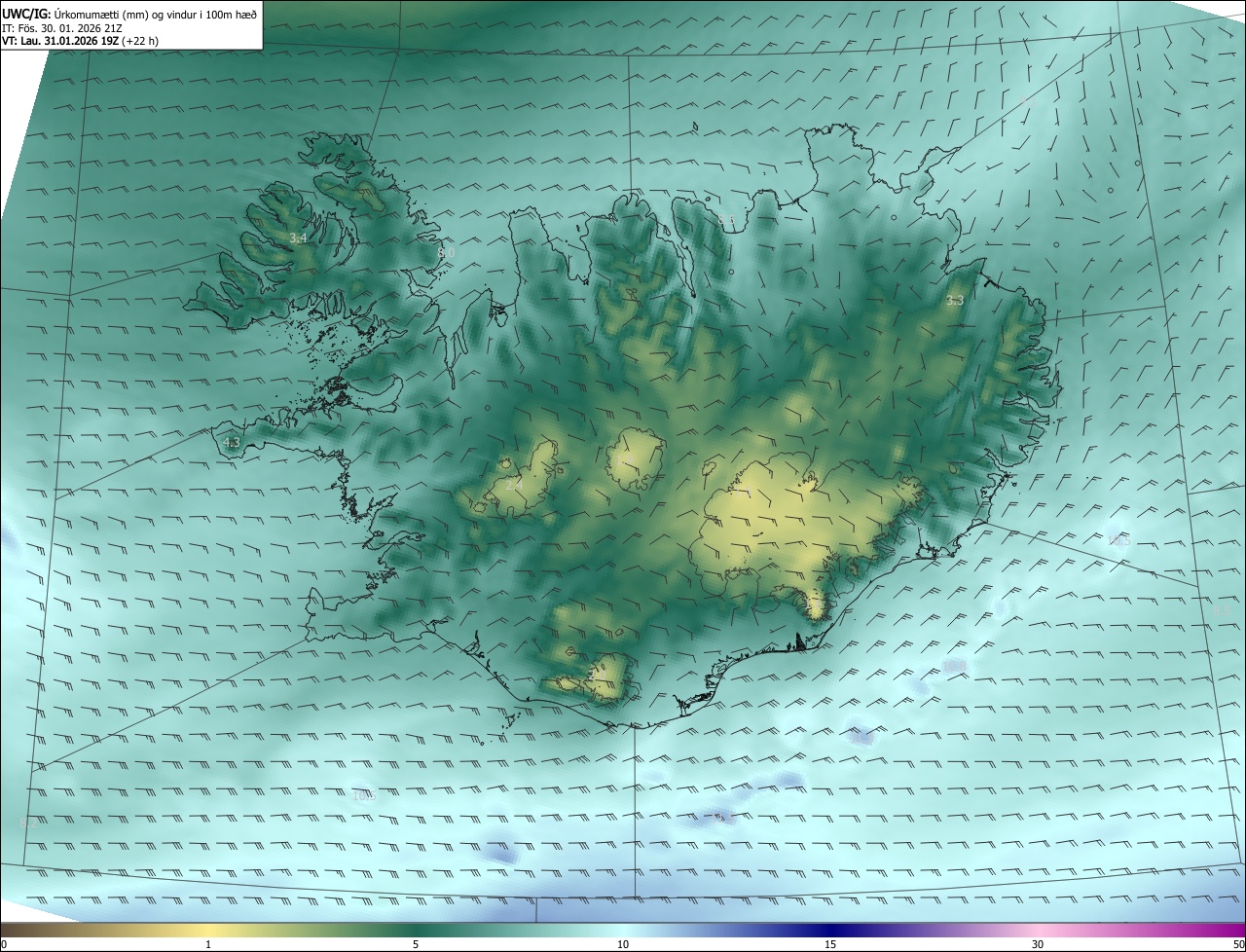The height and width of the screenshot is (952, 1246).
Task: Click the color scale label "30"
Action: [x=1038, y=944]
